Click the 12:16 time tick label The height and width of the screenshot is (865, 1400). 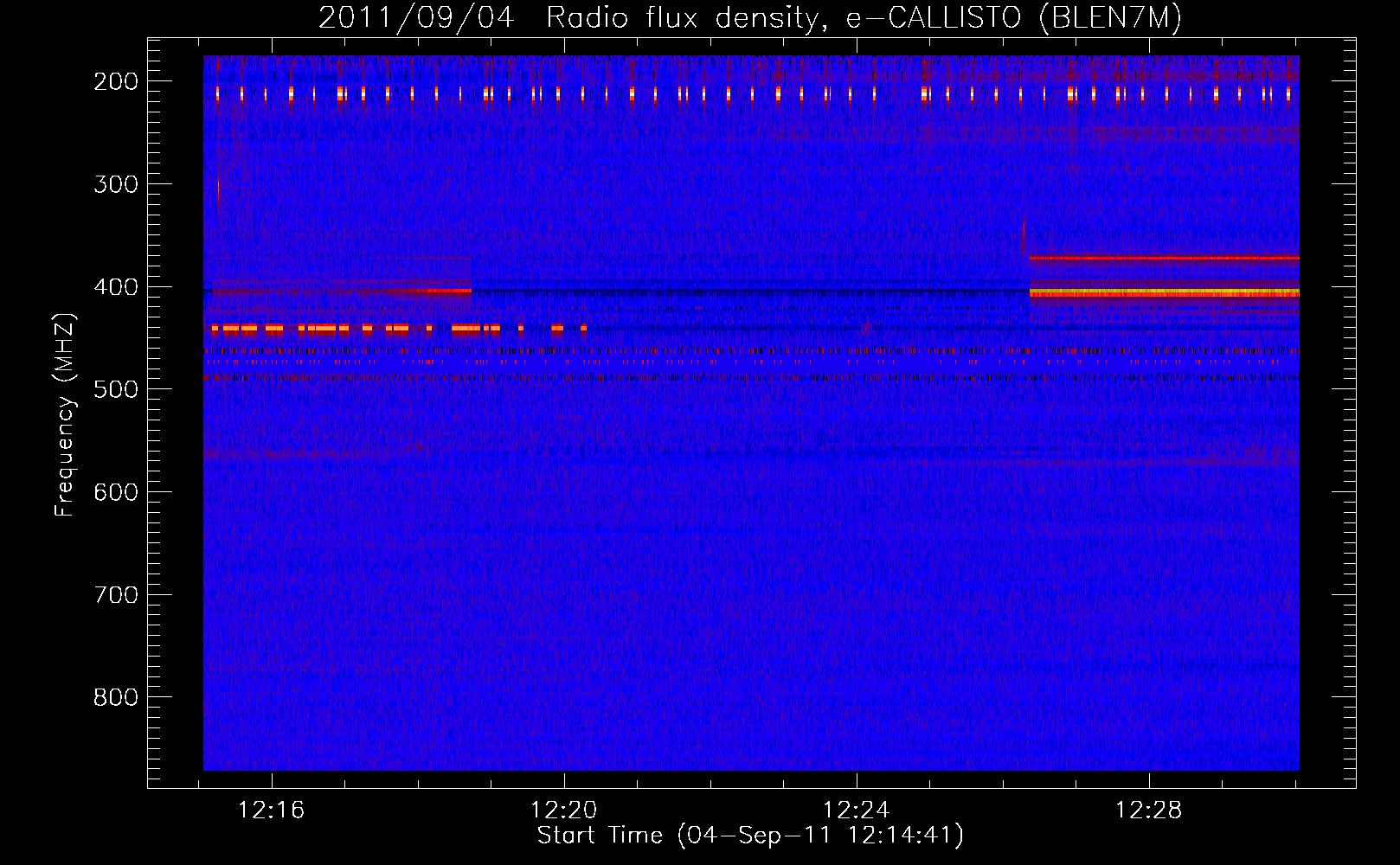(x=272, y=811)
